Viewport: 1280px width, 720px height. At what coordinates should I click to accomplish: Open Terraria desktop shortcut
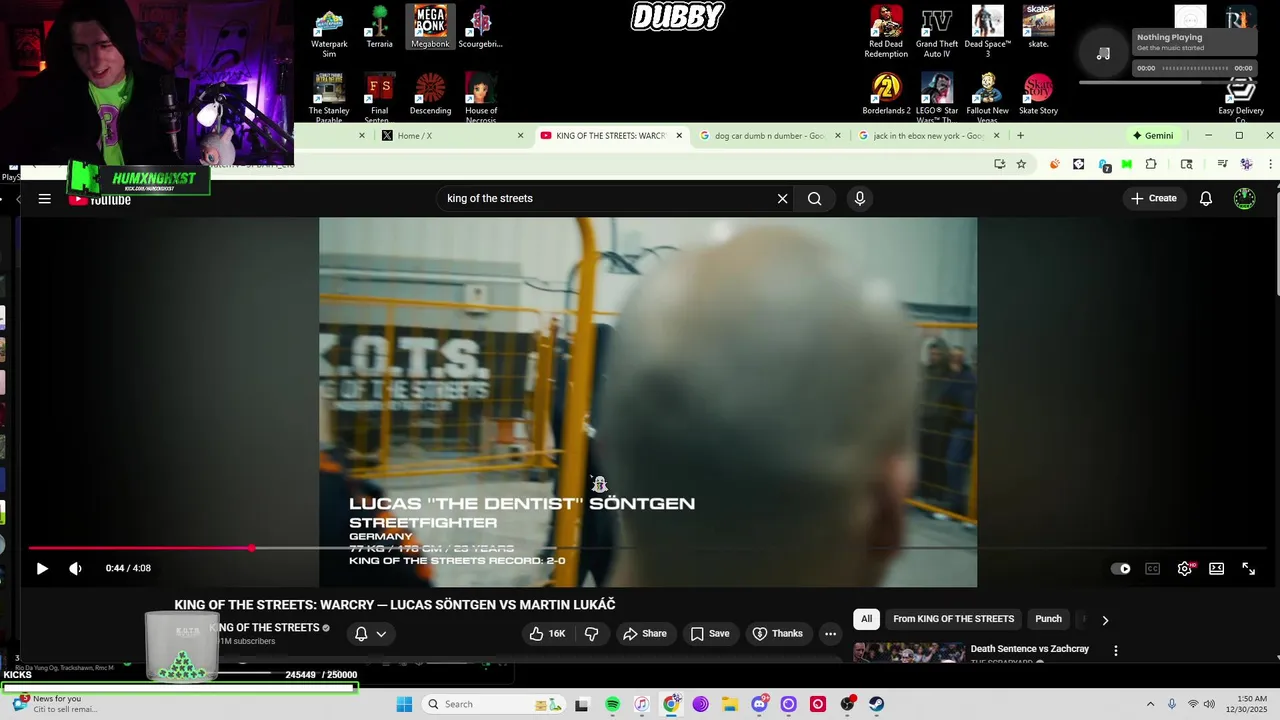click(379, 27)
